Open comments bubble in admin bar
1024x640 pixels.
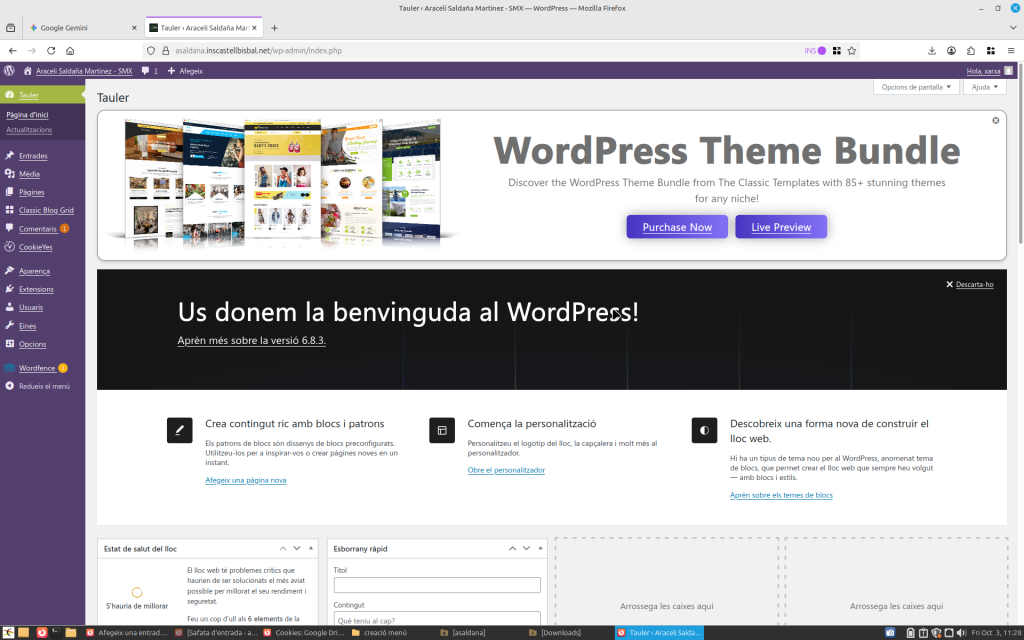[149, 71]
